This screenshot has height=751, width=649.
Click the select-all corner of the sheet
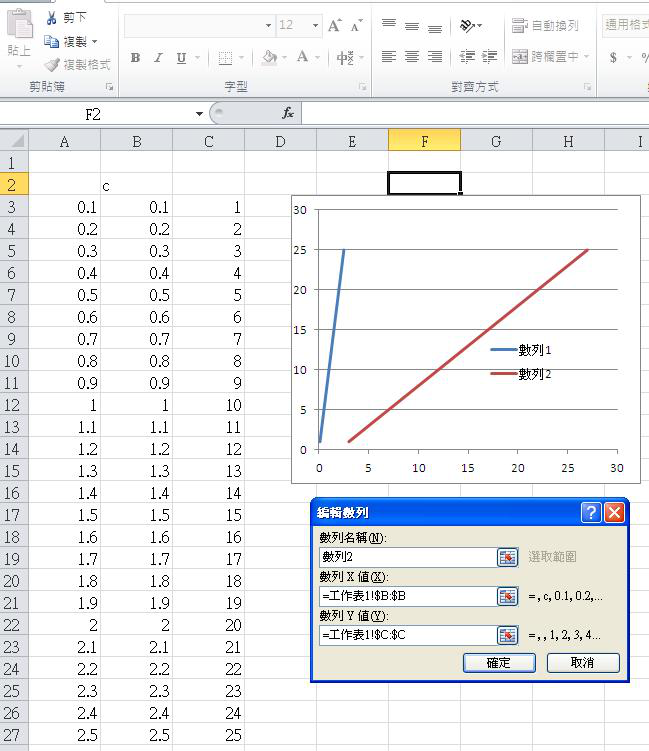click(14, 141)
